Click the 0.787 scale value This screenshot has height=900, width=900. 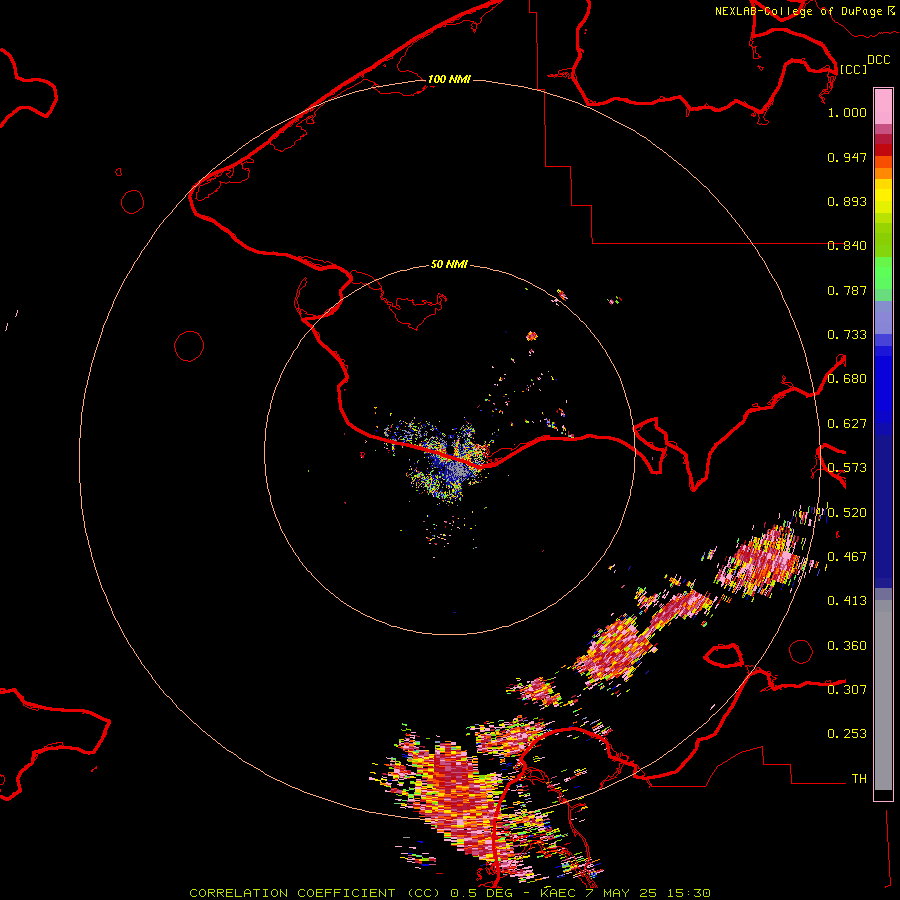coord(847,290)
